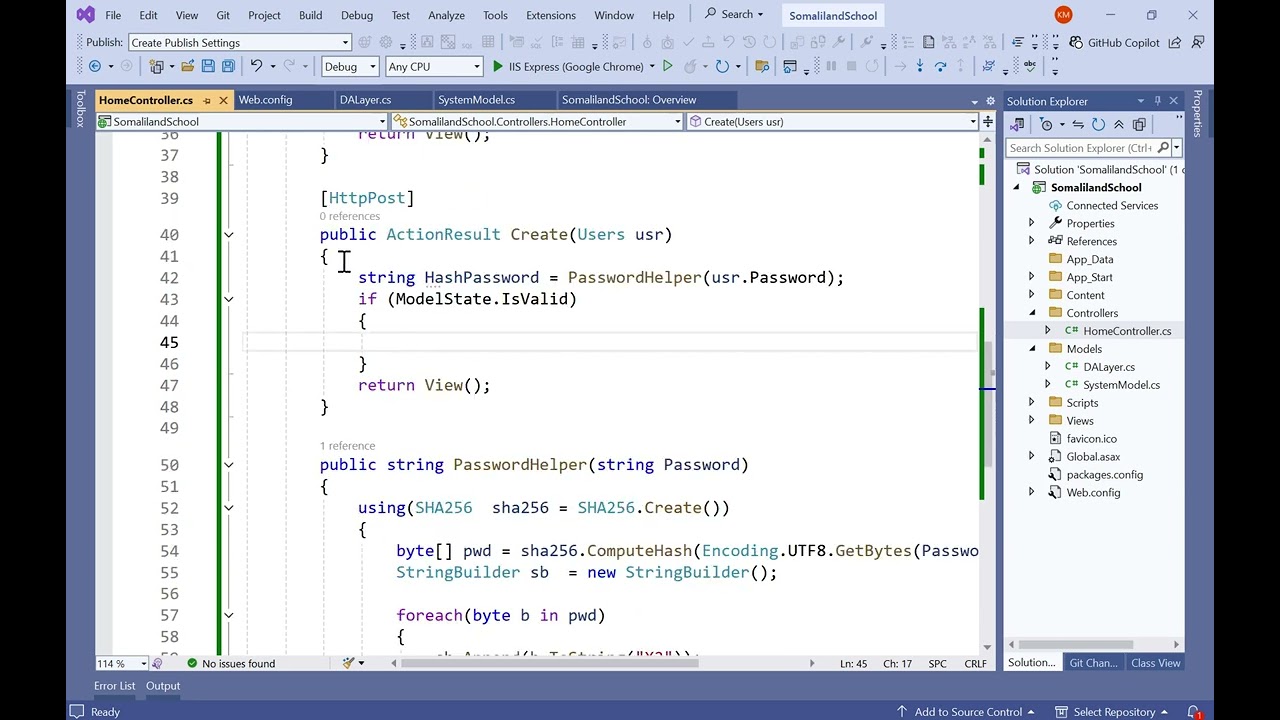Expand the Views folder in Solution Explorer
1280x720 pixels.
[x=1032, y=421]
